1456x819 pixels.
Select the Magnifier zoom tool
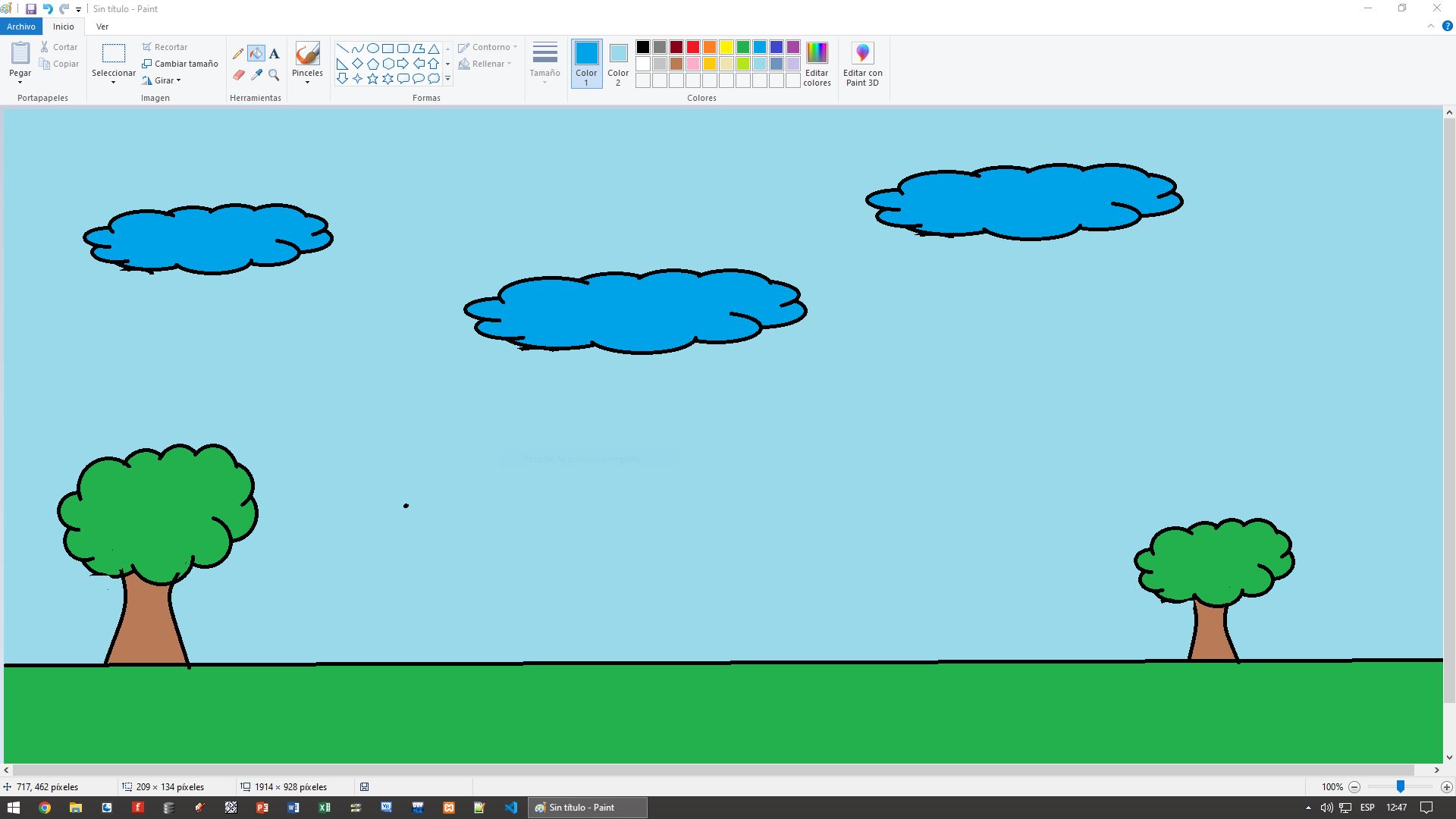(274, 75)
